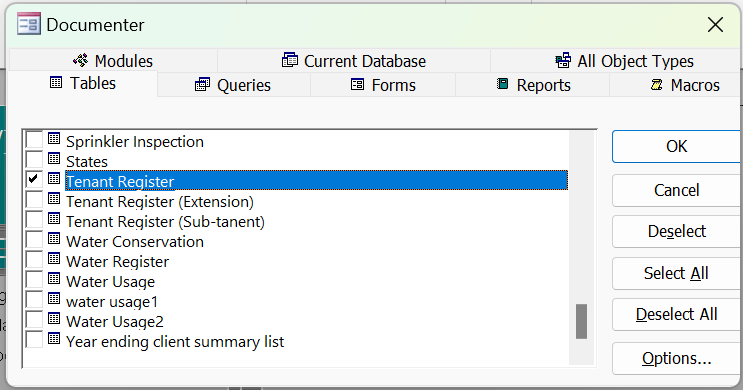Screen dimensions: 743x390
Task: Switch to the Current Database tab
Action: pos(353,61)
